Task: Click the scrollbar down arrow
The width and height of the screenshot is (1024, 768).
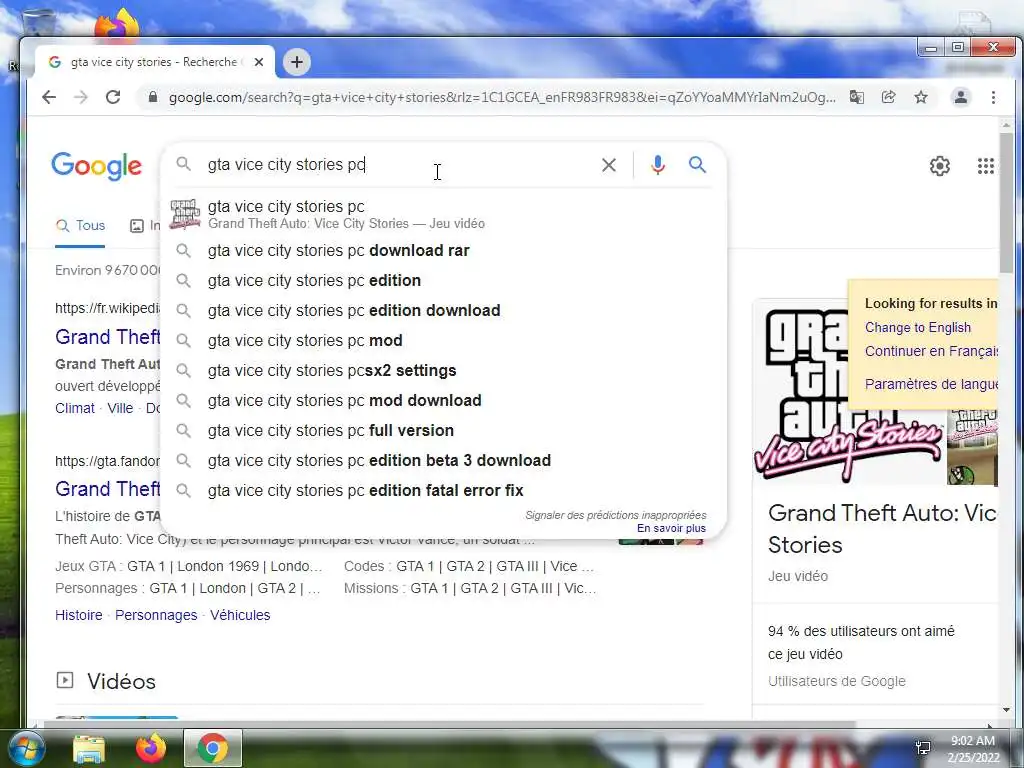Action: tap(1006, 710)
